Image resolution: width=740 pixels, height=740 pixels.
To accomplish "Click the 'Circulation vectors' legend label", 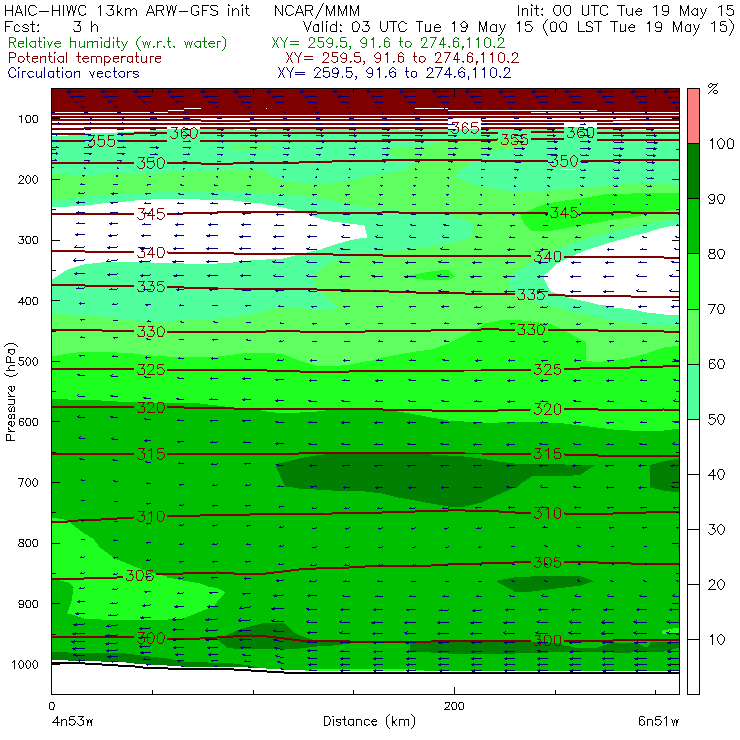I will 73,73.
